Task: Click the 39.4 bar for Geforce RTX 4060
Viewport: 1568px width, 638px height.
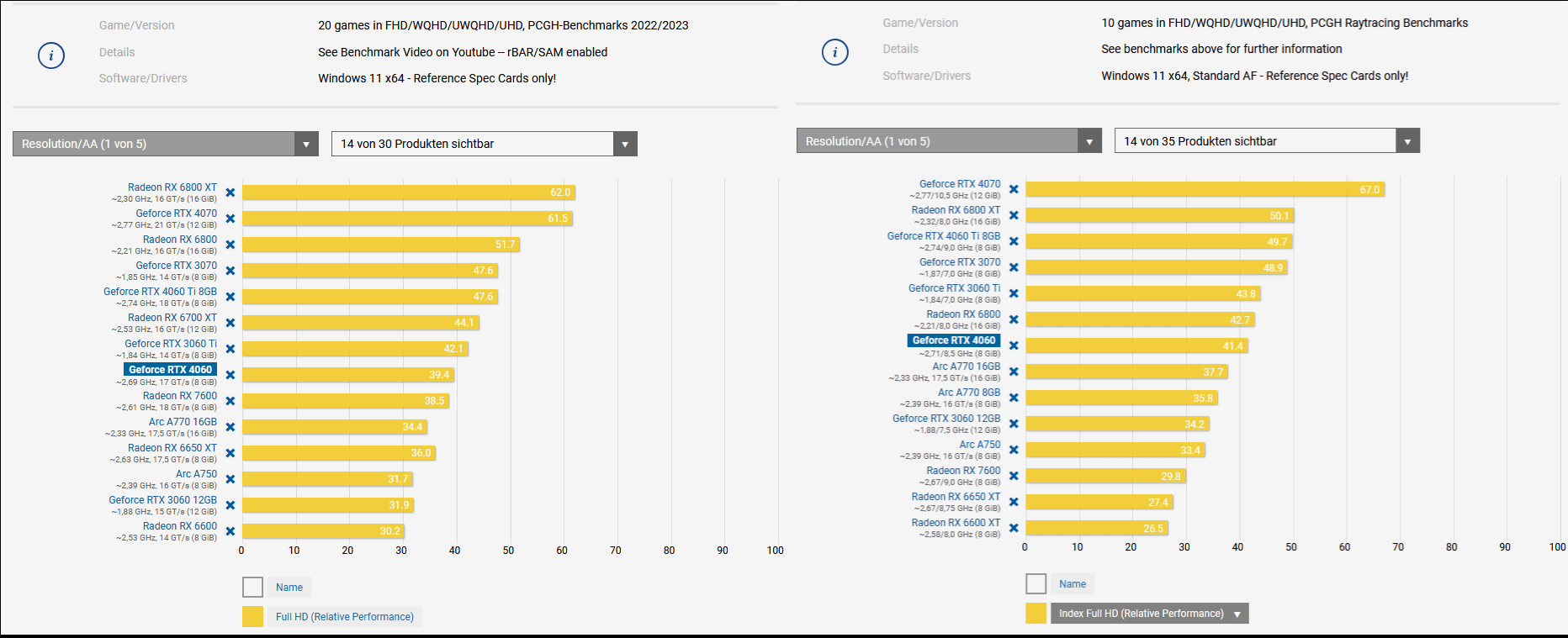Action: pos(348,375)
